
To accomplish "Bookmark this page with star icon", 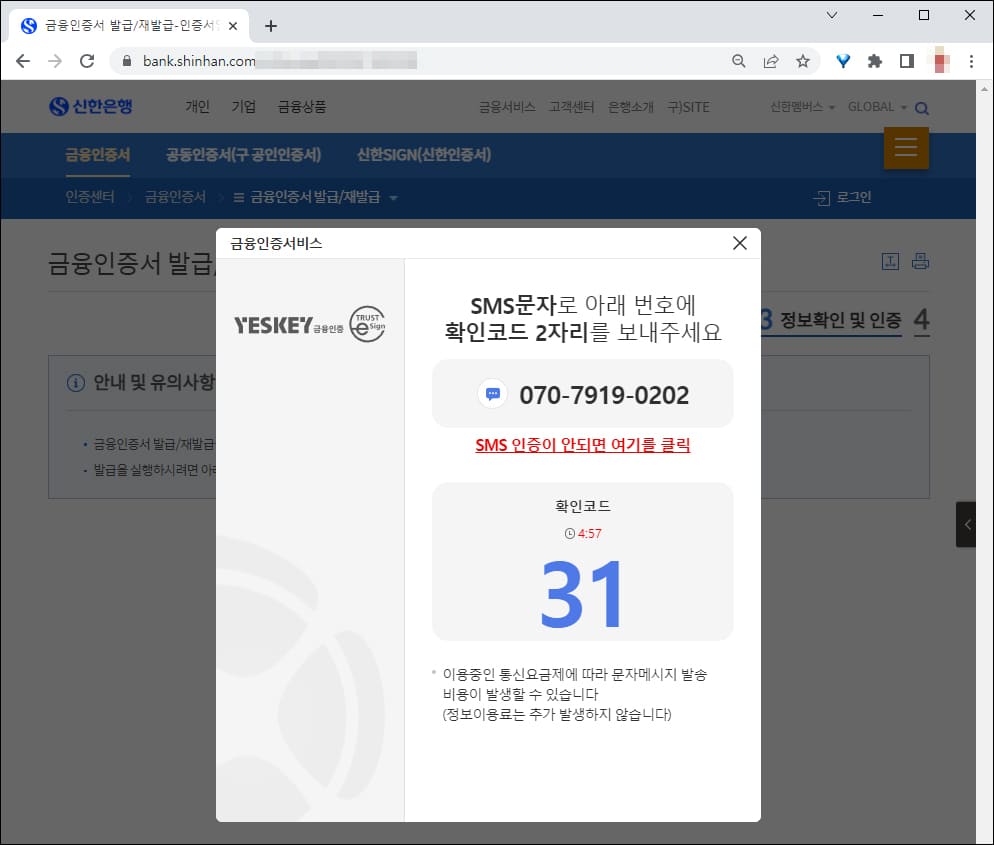I will 803,61.
